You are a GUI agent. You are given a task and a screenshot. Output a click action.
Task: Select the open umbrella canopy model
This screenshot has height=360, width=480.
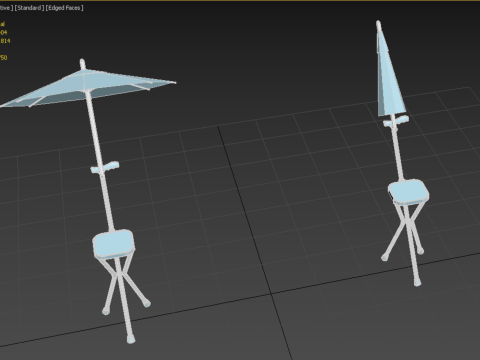pos(87,88)
